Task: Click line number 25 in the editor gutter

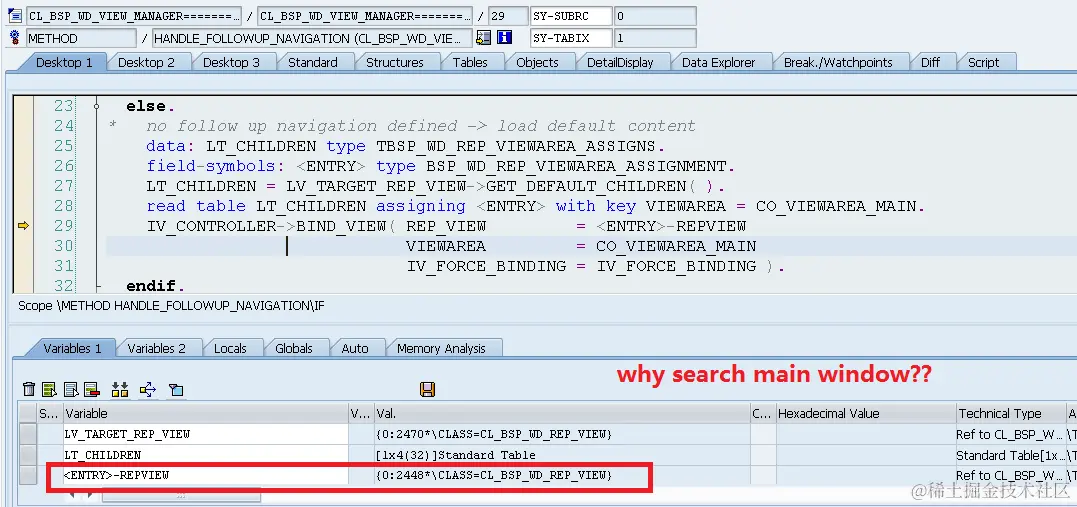Action: (63, 146)
